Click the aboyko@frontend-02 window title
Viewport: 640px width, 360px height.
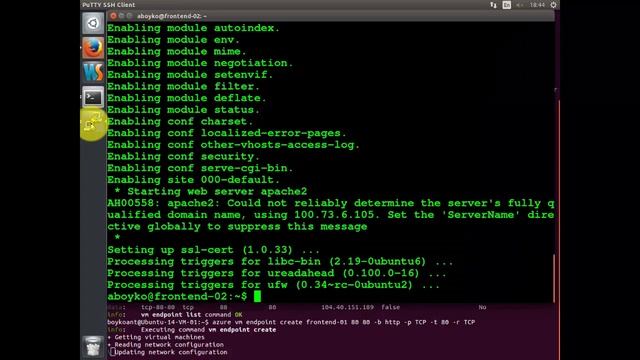coord(171,16)
